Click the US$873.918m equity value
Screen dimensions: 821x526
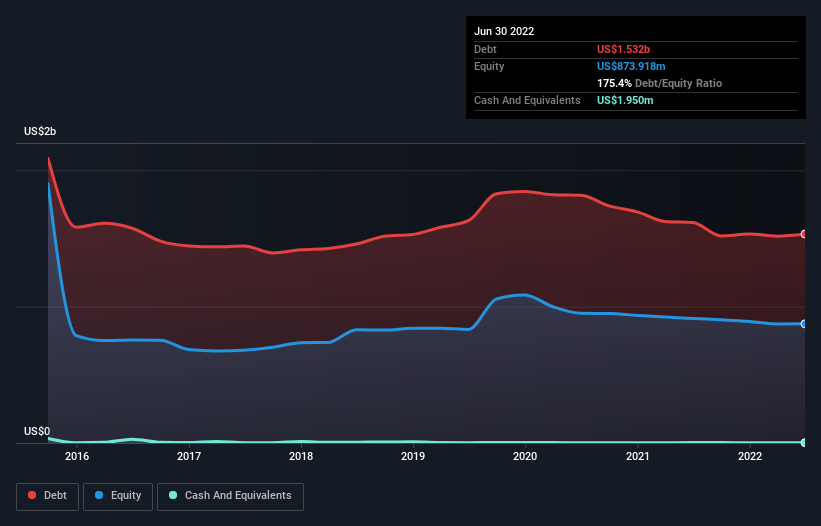[x=631, y=66]
